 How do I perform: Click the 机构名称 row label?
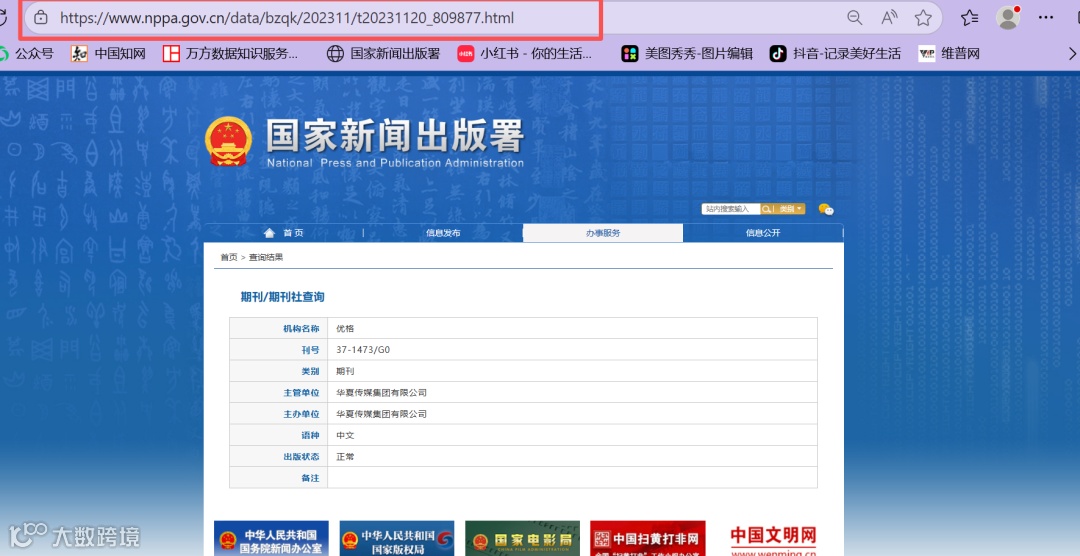point(301,329)
